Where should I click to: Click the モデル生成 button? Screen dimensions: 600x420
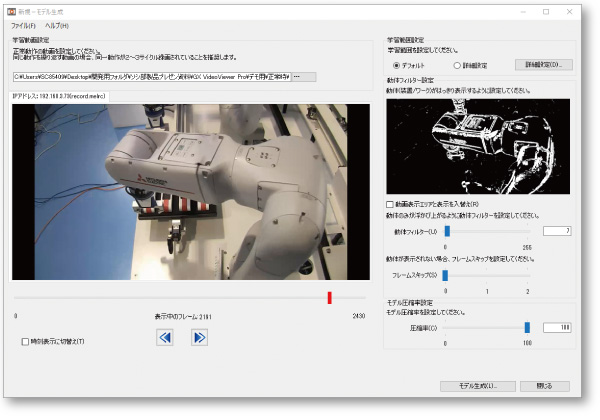477,385
